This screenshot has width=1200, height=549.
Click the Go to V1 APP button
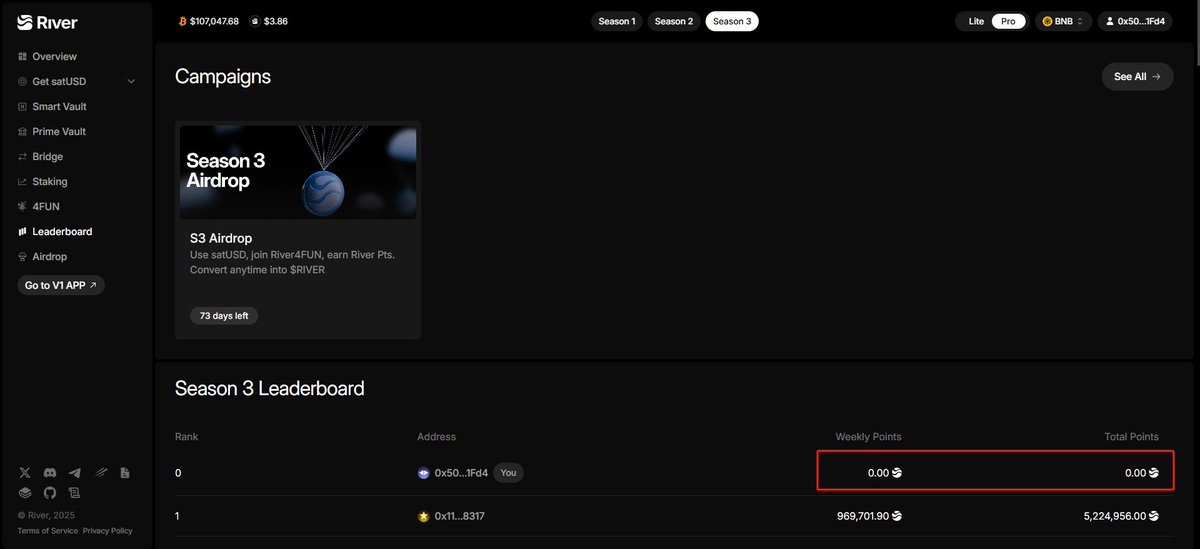click(61, 285)
